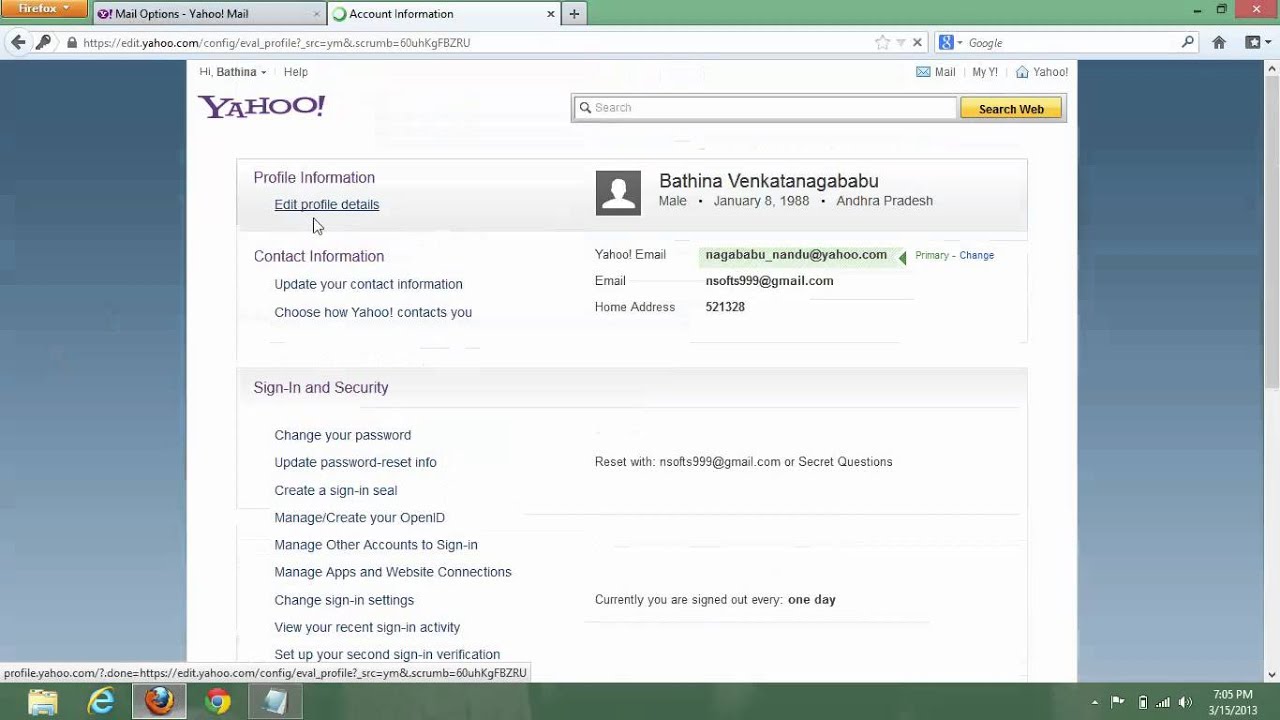The image size is (1280, 720).
Task: Click the Search Web button
Action: pos(1011,109)
